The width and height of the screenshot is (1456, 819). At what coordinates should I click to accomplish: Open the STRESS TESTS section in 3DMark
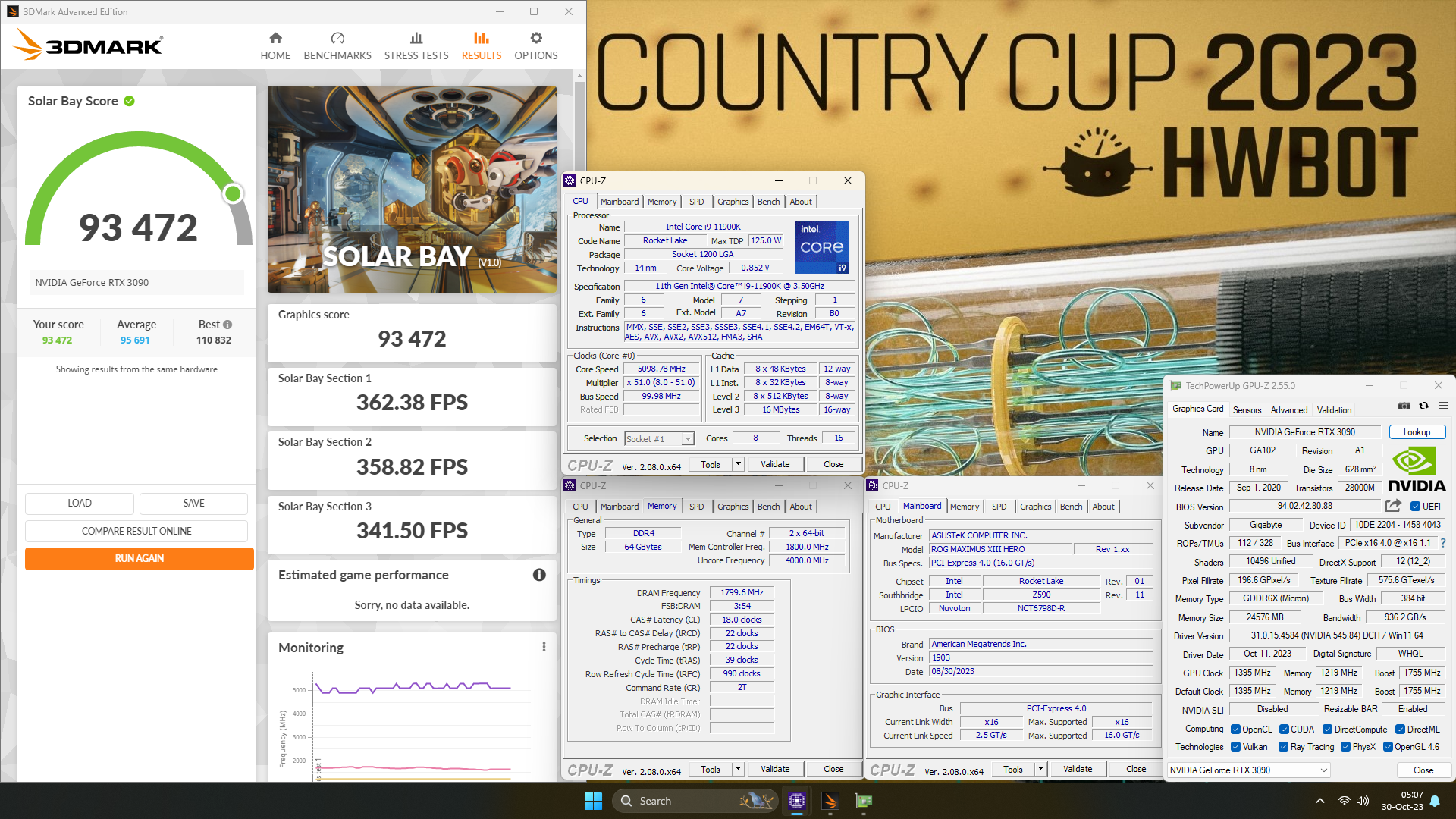416,46
